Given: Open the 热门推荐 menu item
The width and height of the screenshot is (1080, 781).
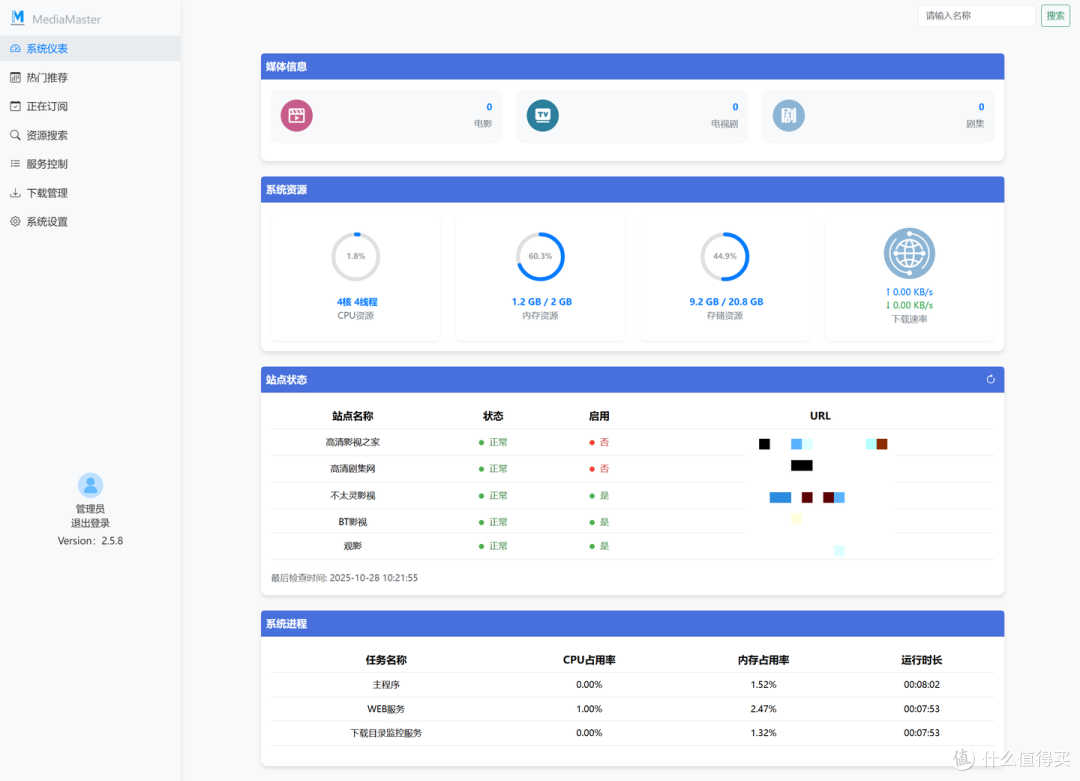Looking at the screenshot, I should [x=90, y=78].
